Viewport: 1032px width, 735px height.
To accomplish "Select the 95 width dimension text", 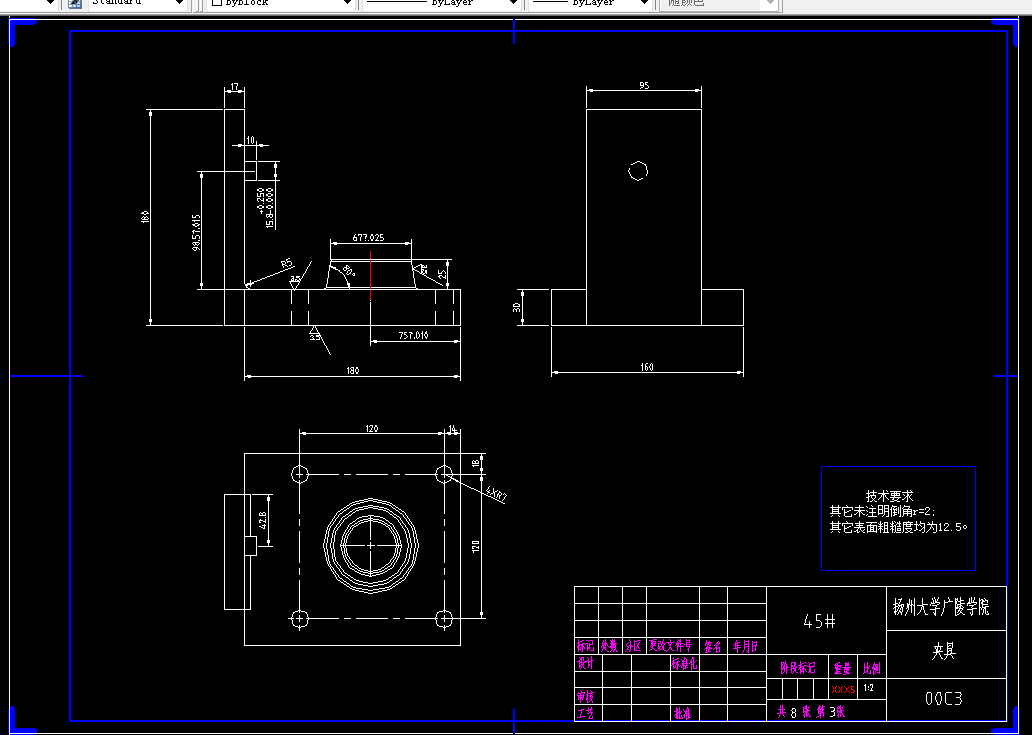I will click(x=644, y=86).
